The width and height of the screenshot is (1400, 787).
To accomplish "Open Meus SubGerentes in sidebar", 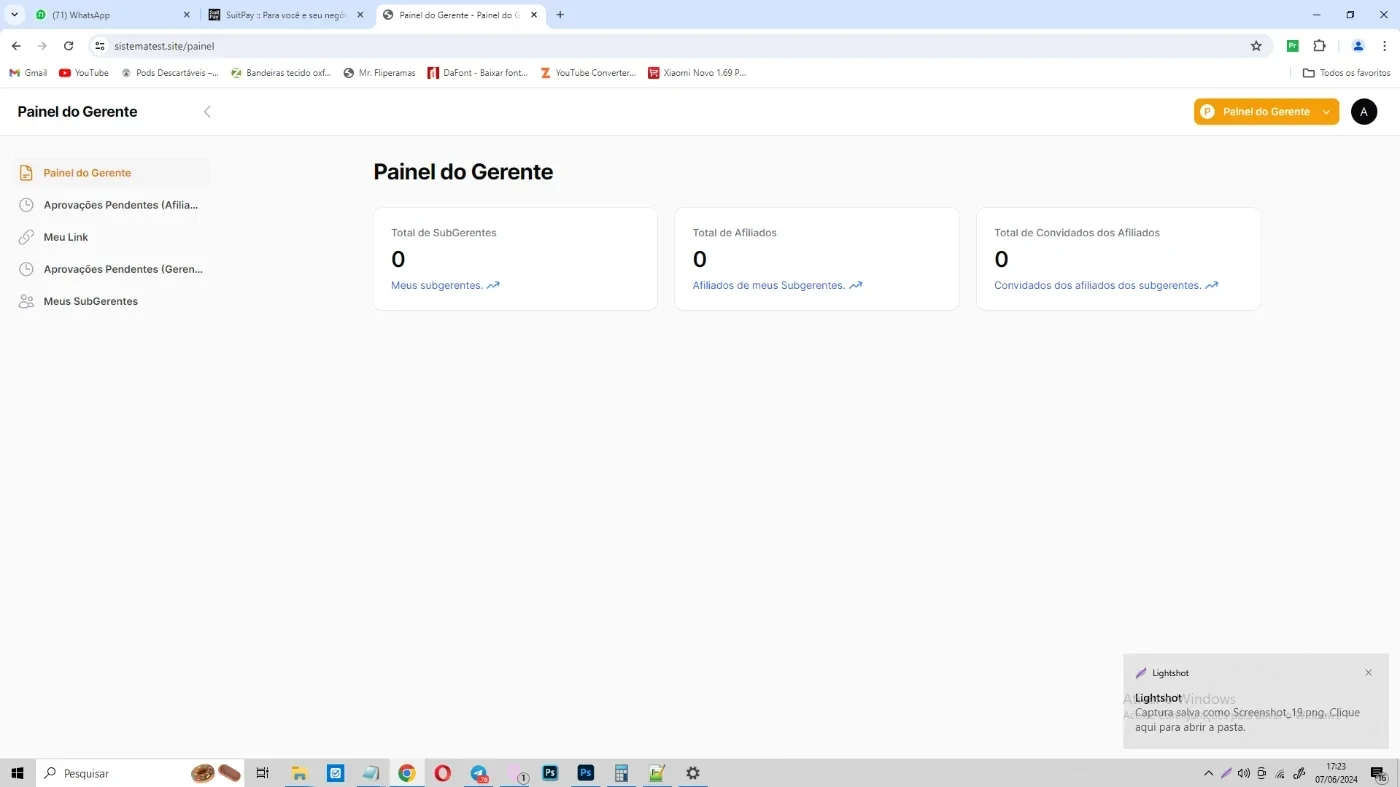I will (111, 301).
